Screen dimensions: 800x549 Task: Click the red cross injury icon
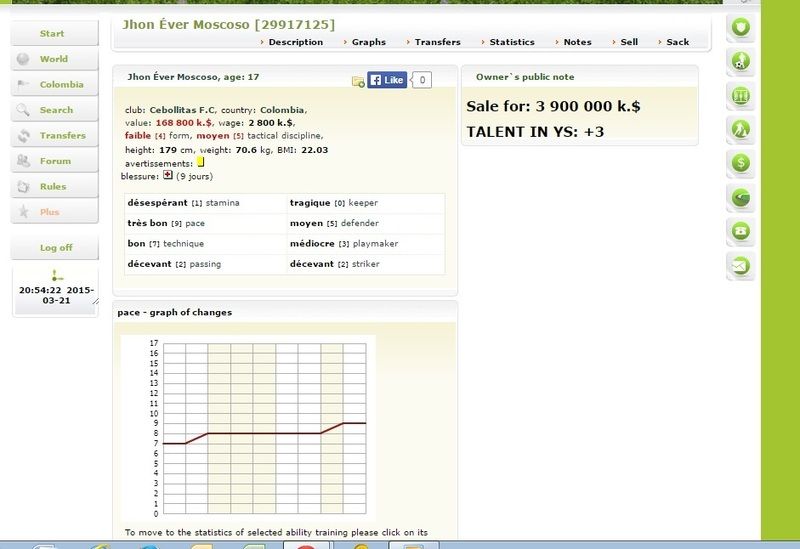(168, 175)
